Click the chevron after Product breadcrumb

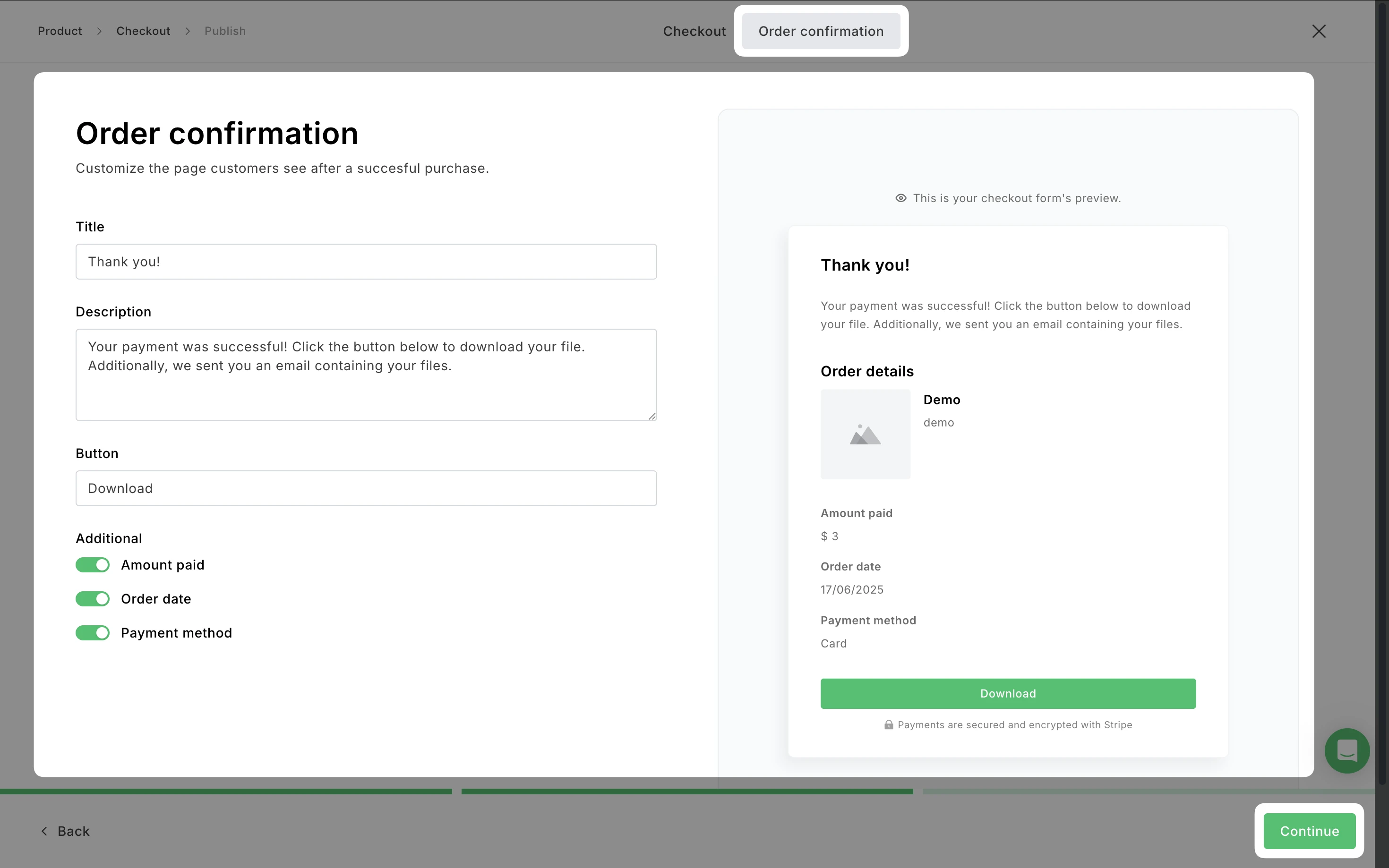pos(99,31)
